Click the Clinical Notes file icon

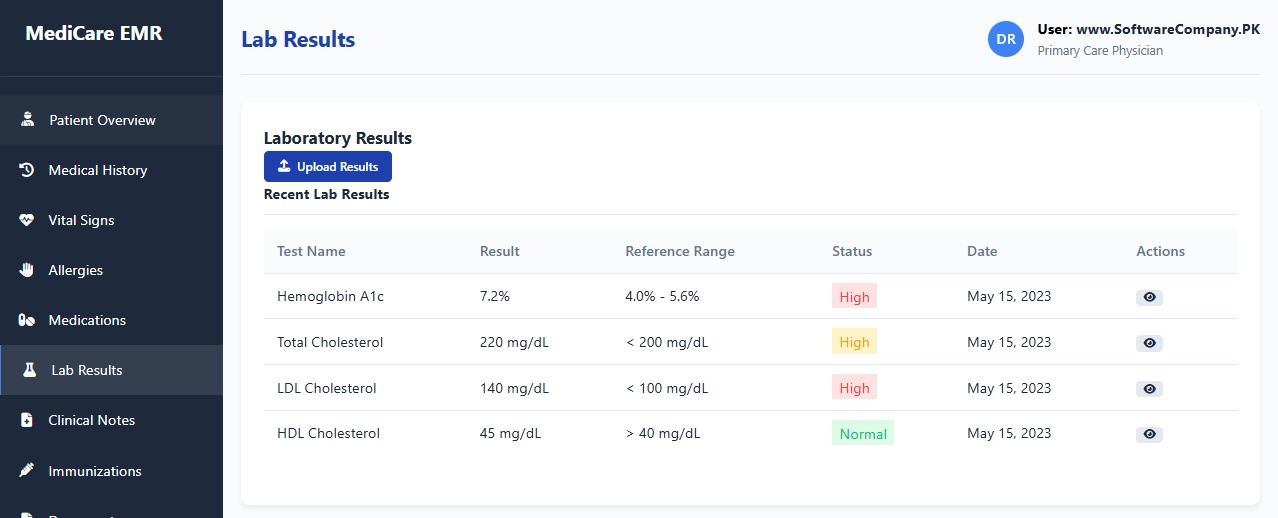pos(27,420)
